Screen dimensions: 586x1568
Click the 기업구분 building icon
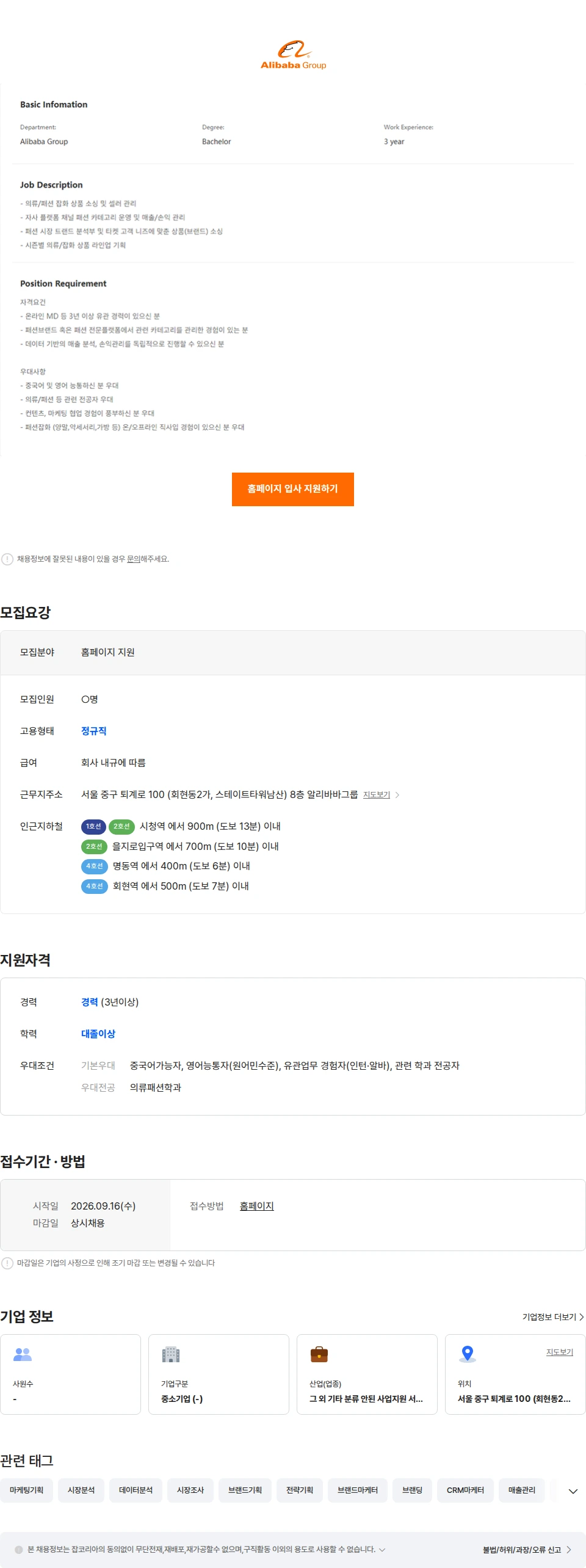(x=171, y=1354)
